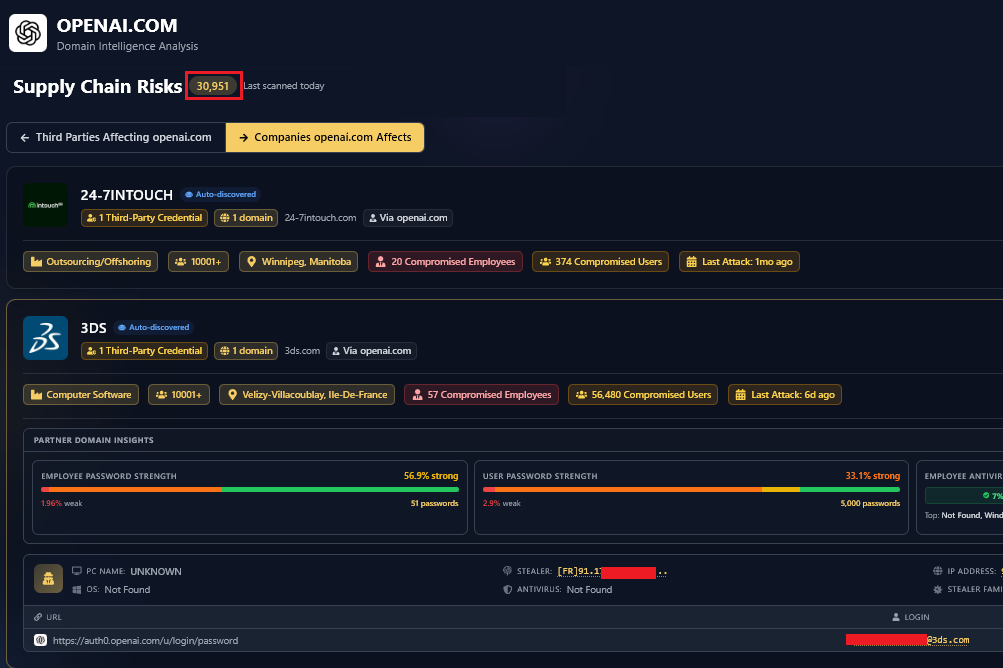Select Companies openai.com Affects tab
The width and height of the screenshot is (1003, 668).
click(x=325, y=138)
